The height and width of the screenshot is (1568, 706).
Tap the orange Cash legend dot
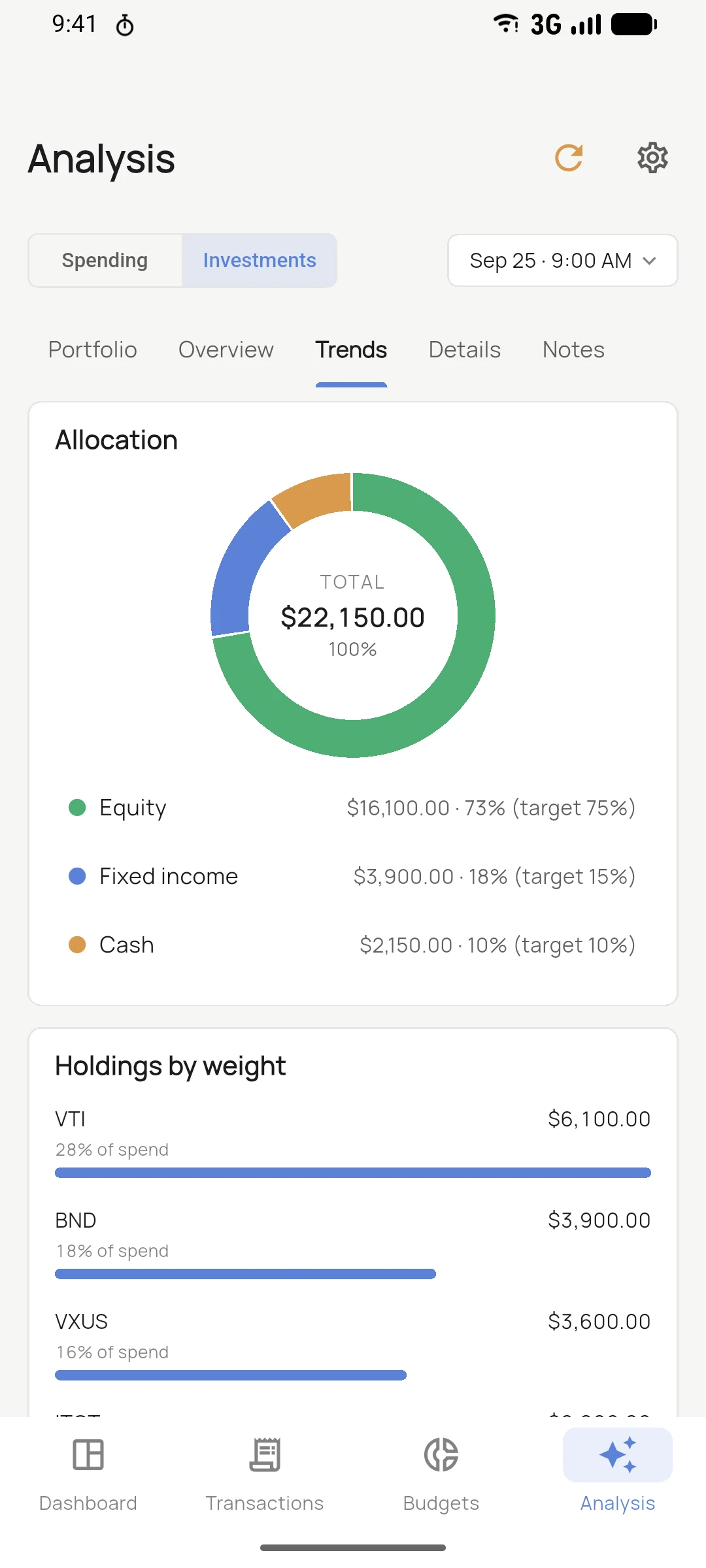[x=77, y=945]
